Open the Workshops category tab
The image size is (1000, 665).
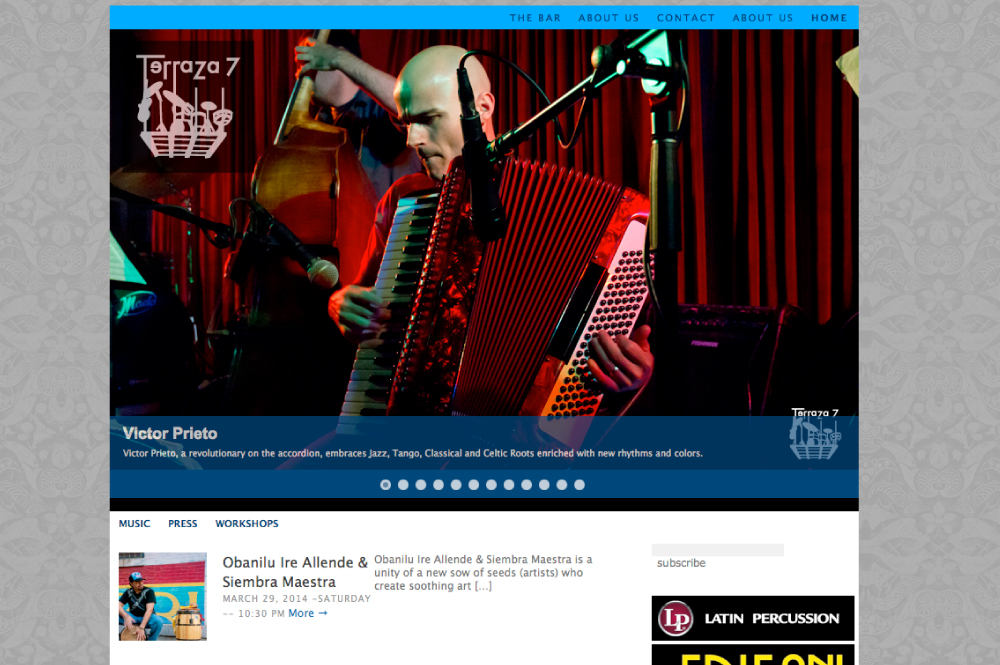[x=247, y=524]
